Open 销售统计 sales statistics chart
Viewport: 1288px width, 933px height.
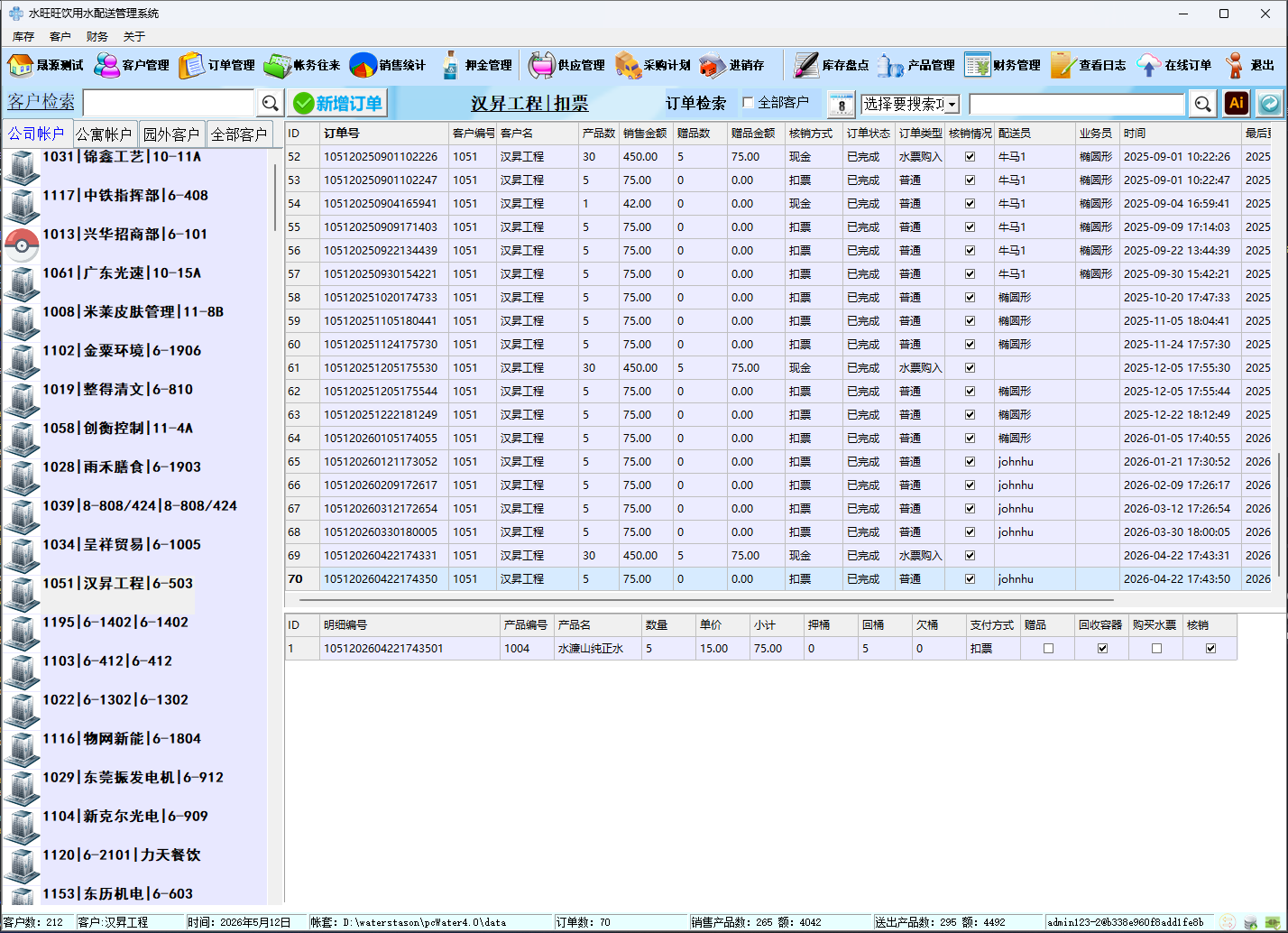(x=388, y=65)
